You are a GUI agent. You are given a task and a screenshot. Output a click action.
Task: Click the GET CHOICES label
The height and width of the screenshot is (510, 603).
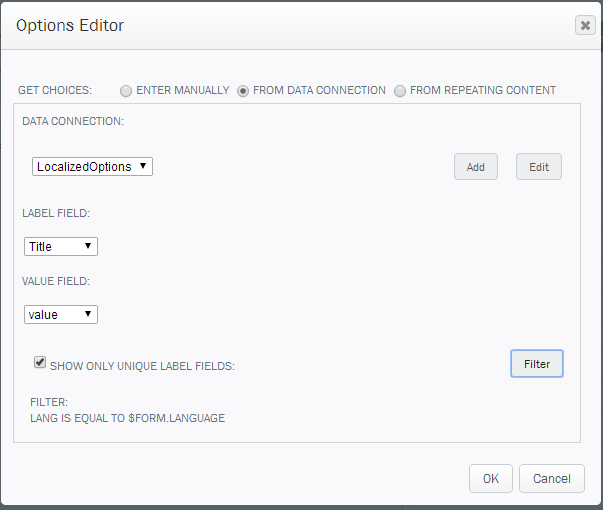(55, 90)
